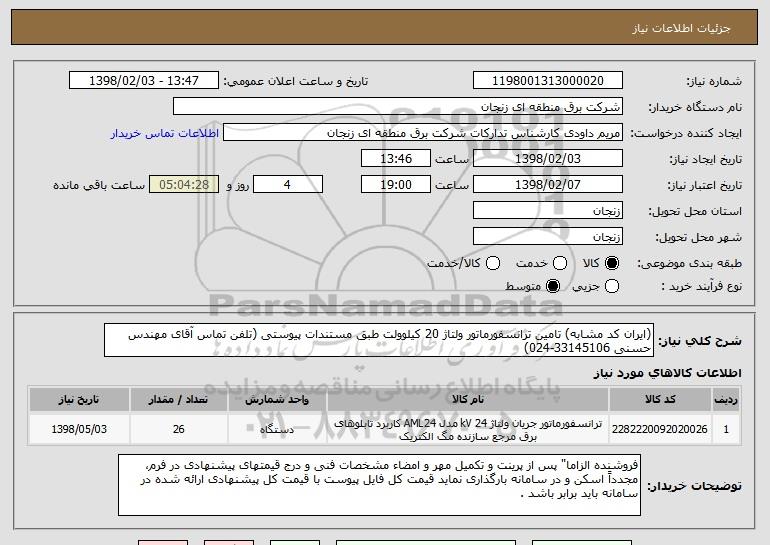Click the تاریخ نیاز column header
This screenshot has width=770, height=545.
pos(79,400)
